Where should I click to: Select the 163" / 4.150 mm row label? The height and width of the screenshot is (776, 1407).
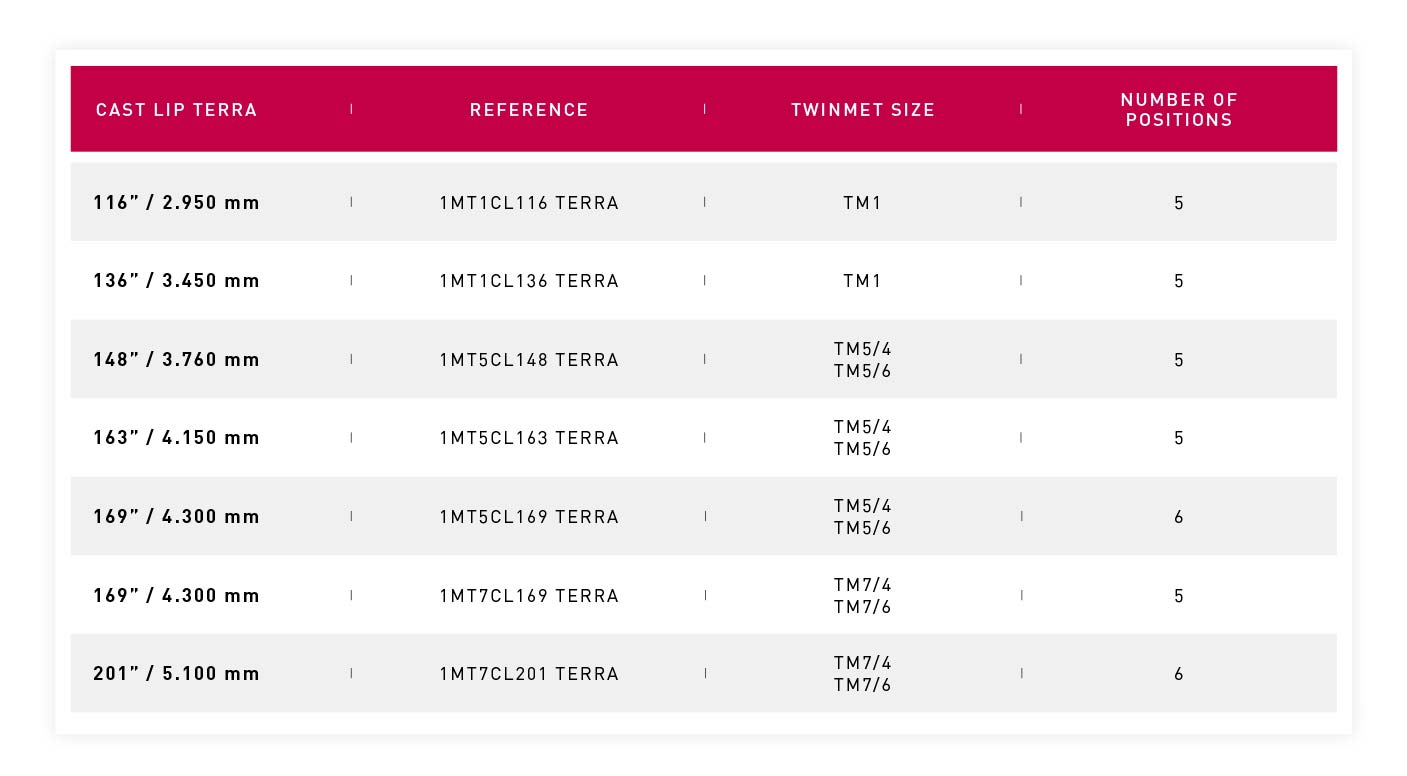coord(177,437)
